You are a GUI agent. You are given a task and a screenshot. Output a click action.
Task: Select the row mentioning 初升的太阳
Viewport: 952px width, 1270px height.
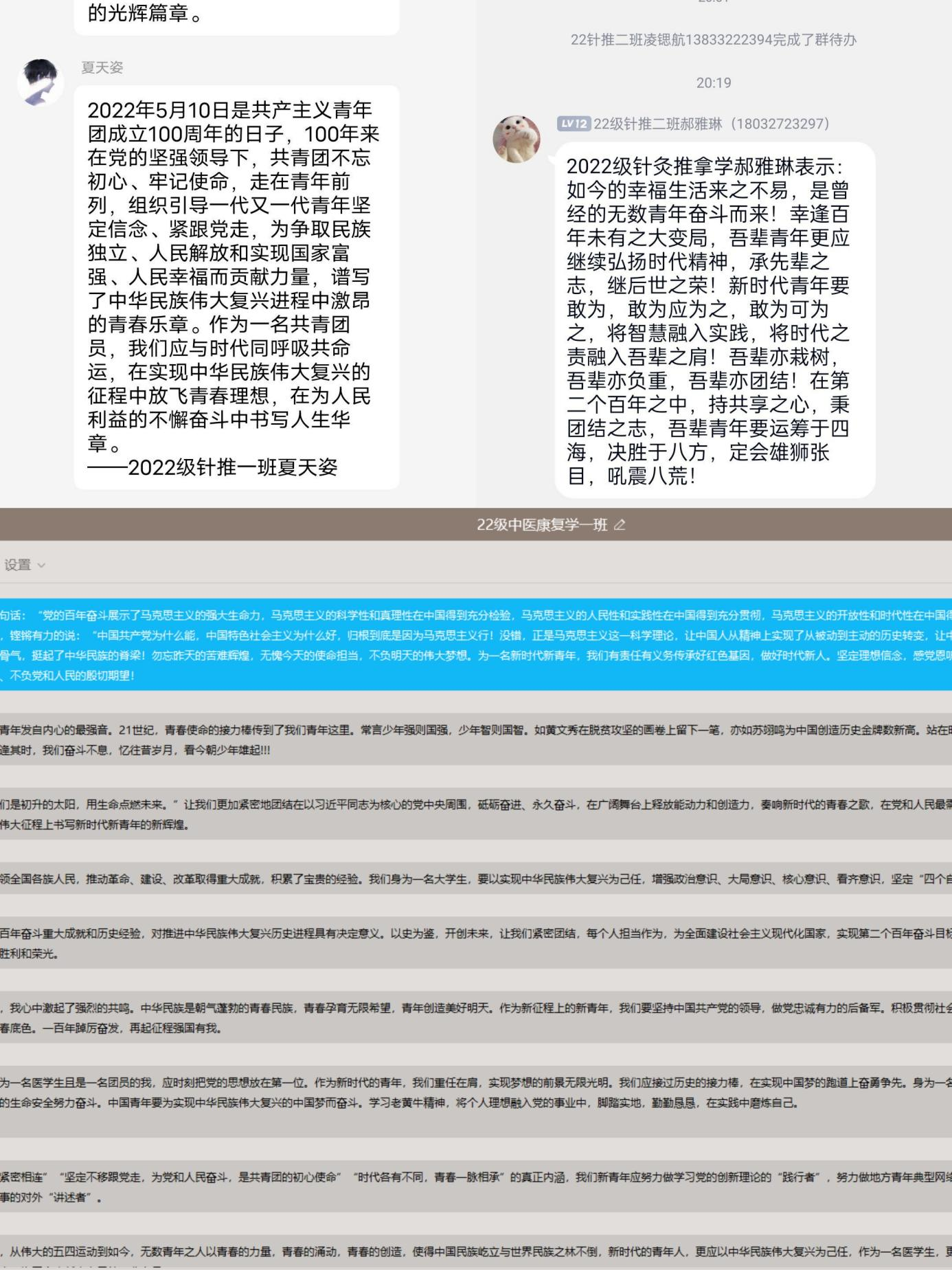point(475,814)
